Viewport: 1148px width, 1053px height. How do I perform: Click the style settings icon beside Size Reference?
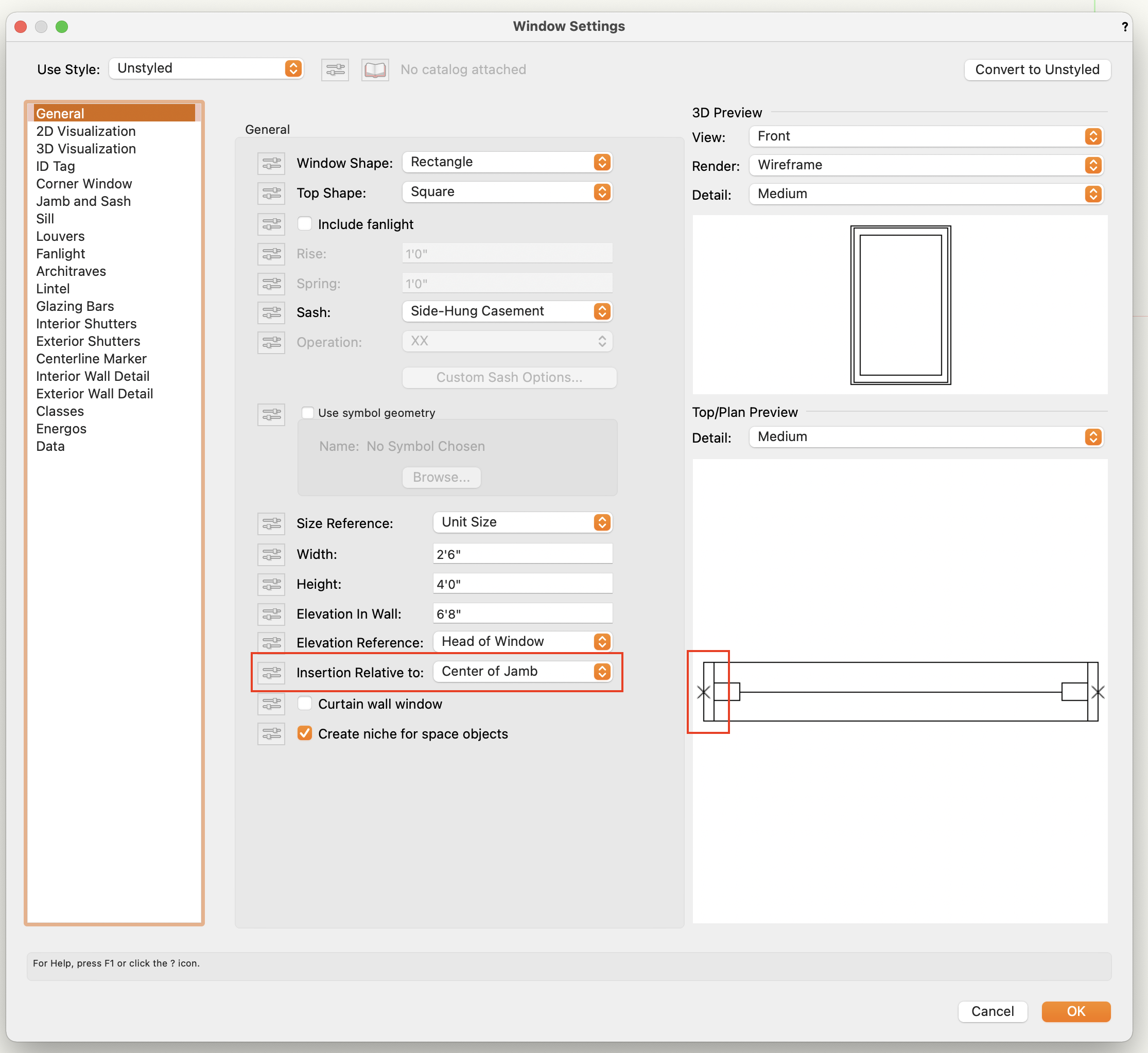271,523
